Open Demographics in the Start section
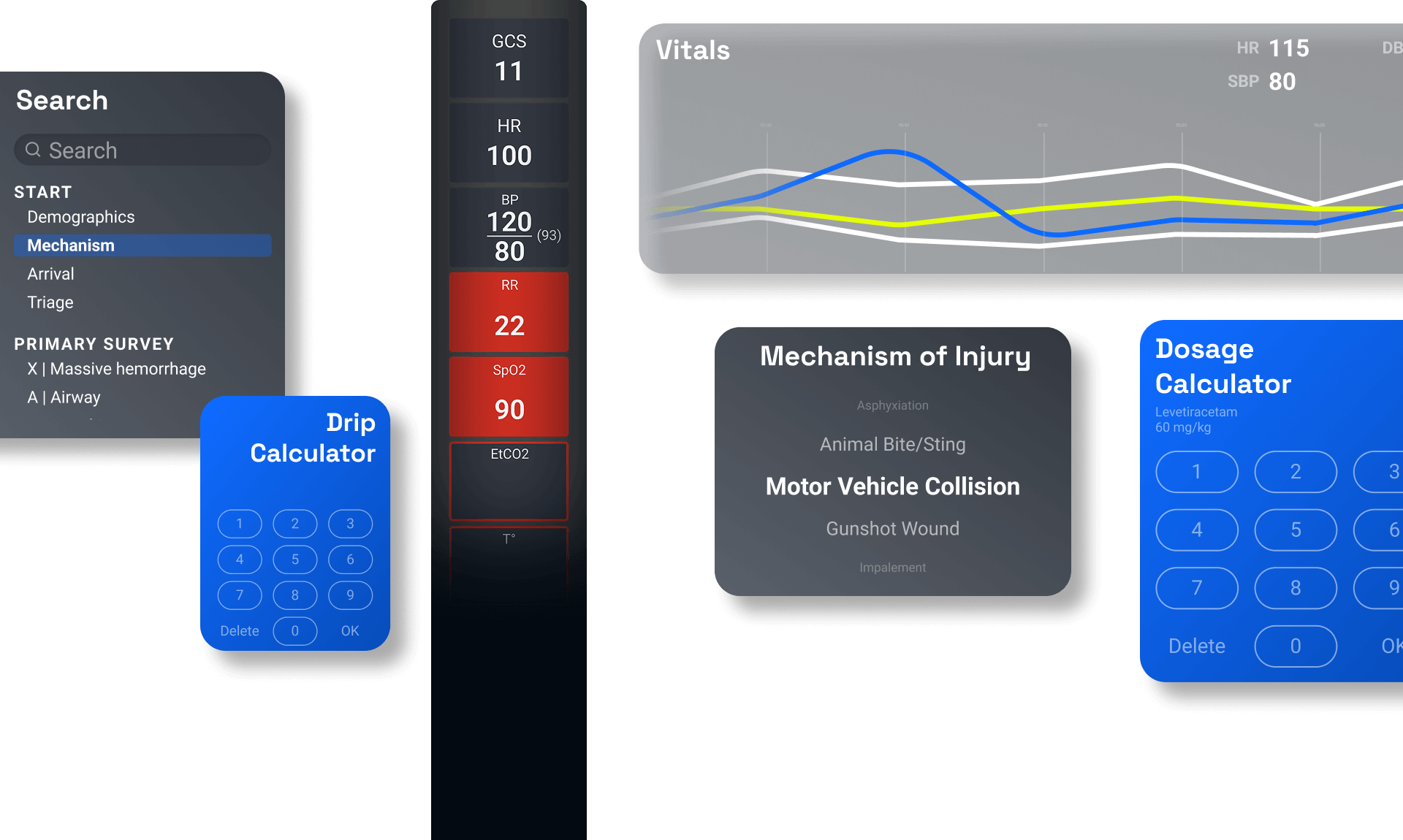The width and height of the screenshot is (1403, 840). (x=81, y=217)
